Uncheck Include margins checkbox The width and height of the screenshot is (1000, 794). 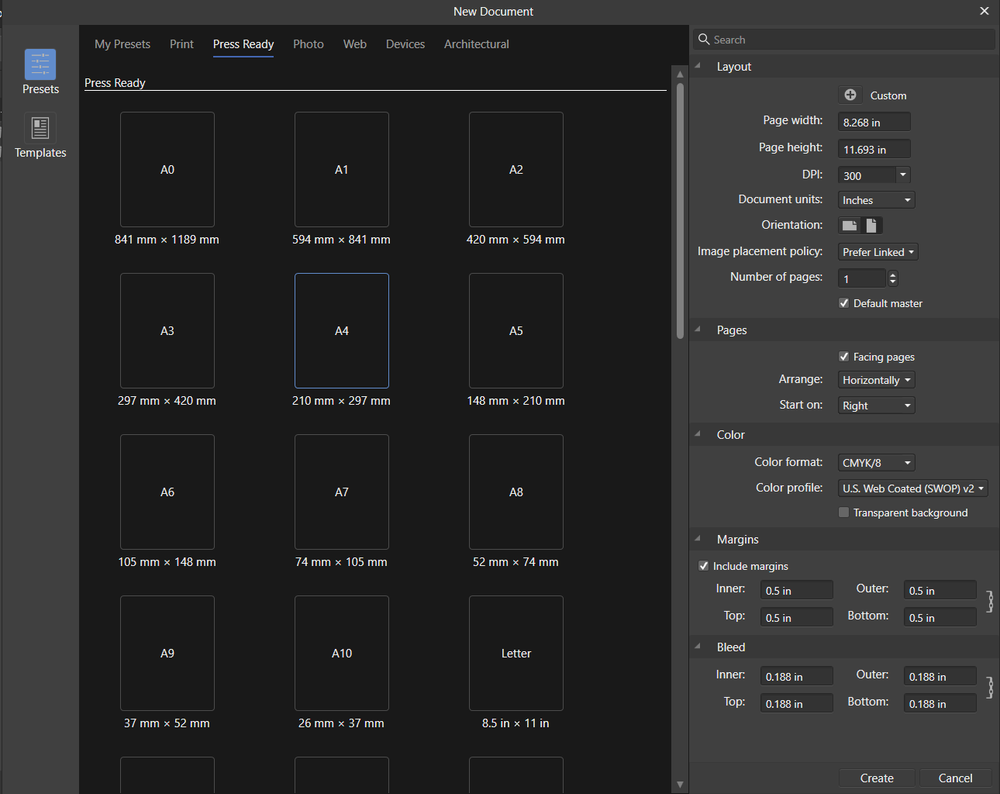(x=703, y=566)
